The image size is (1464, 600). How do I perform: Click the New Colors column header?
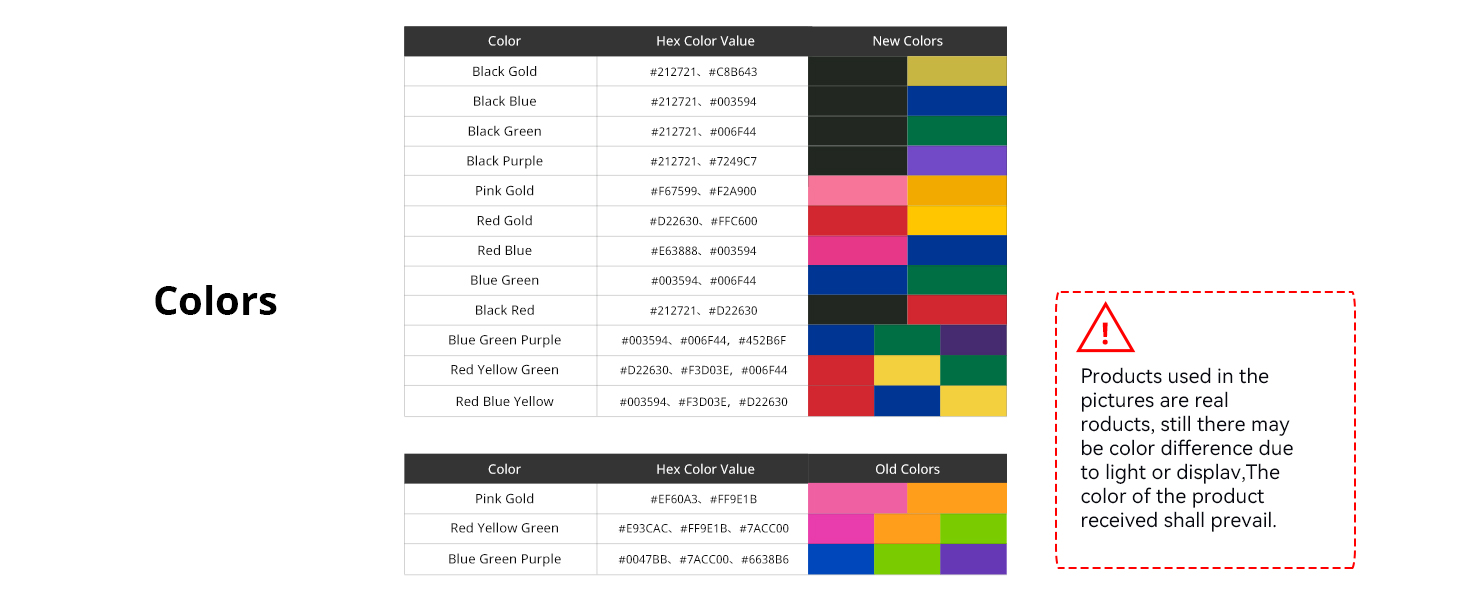pyautogui.click(x=907, y=41)
